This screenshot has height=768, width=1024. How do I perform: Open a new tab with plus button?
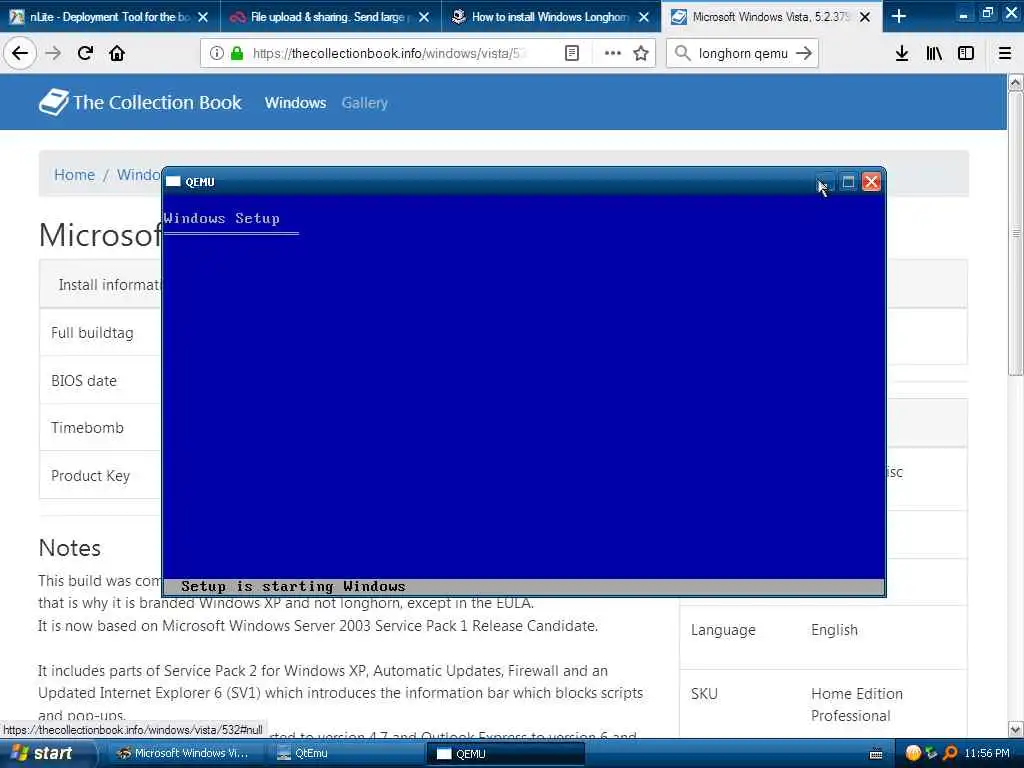click(x=899, y=16)
